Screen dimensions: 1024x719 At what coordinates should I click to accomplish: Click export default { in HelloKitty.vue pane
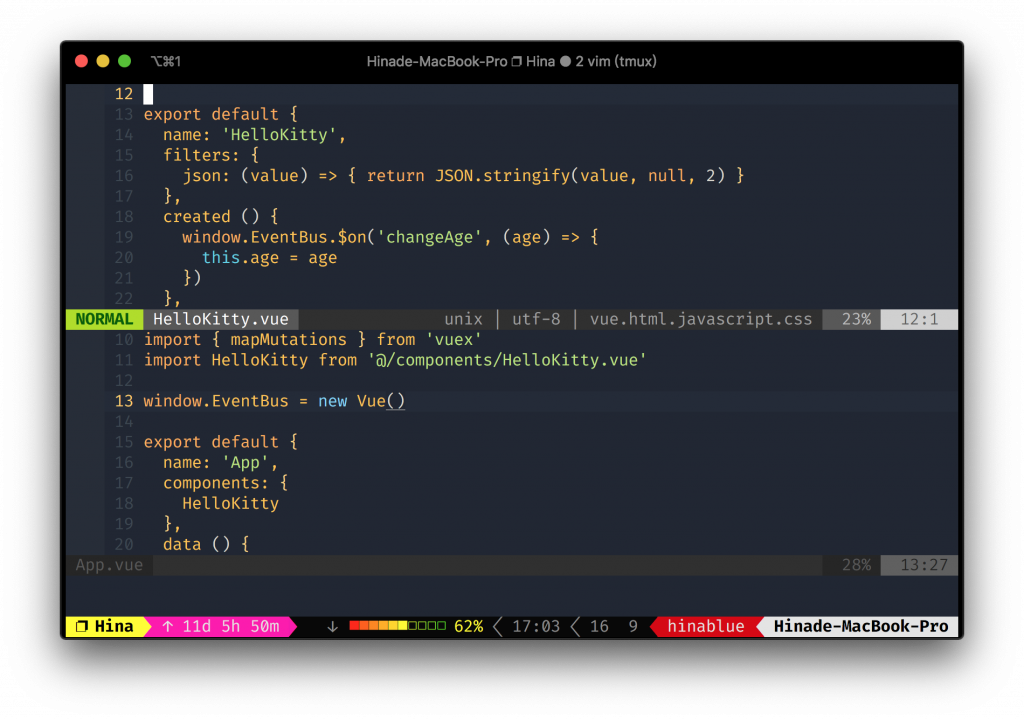point(221,114)
